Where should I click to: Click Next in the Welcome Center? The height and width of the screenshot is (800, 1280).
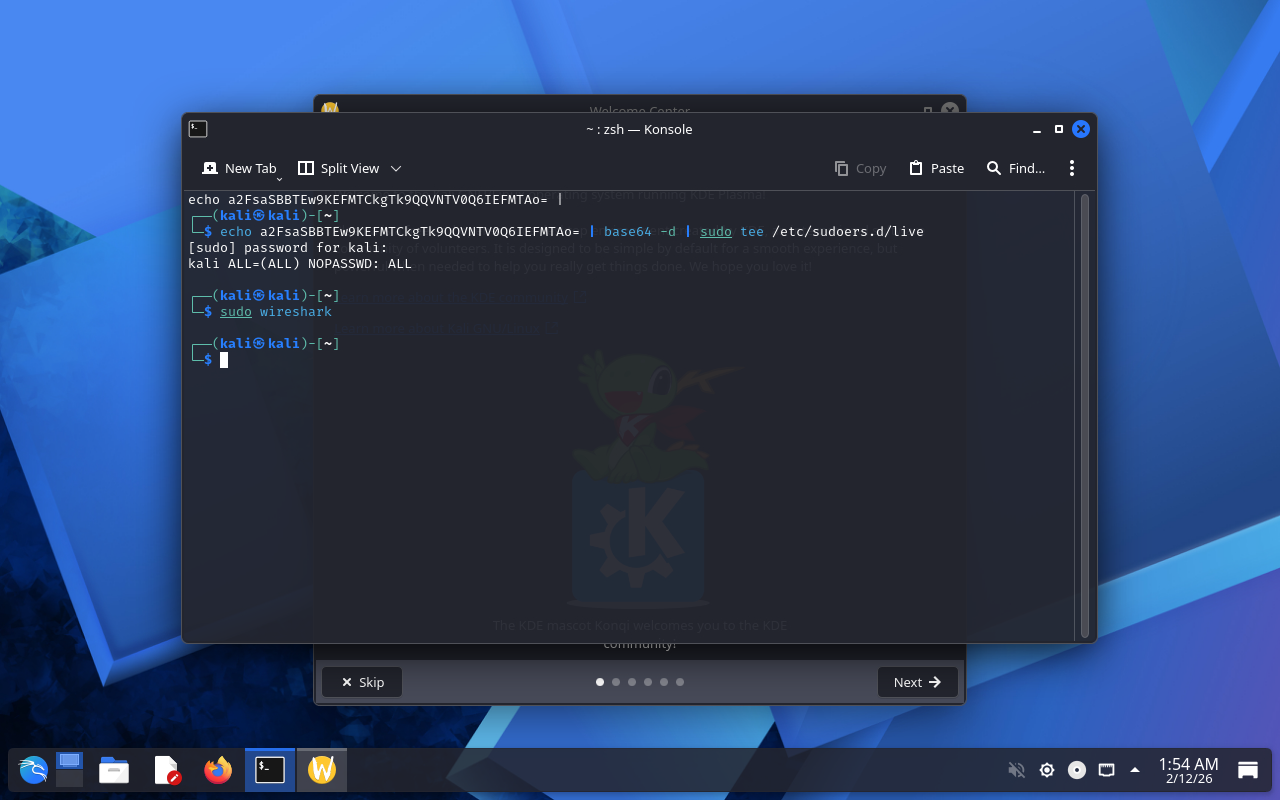(917, 682)
